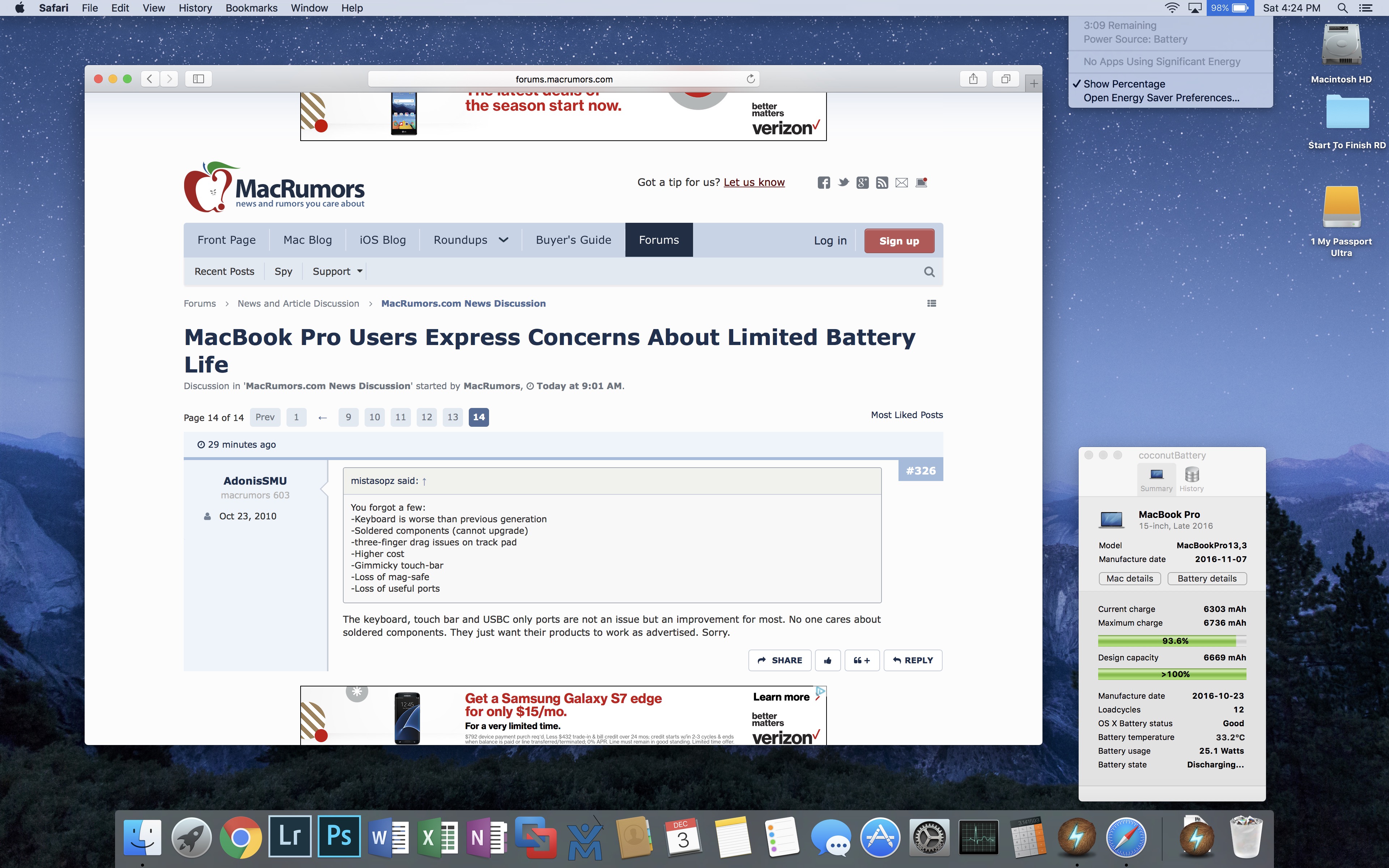This screenshot has height=868, width=1389.
Task: Click the 93.6% charge progress bar
Action: (x=1172, y=641)
